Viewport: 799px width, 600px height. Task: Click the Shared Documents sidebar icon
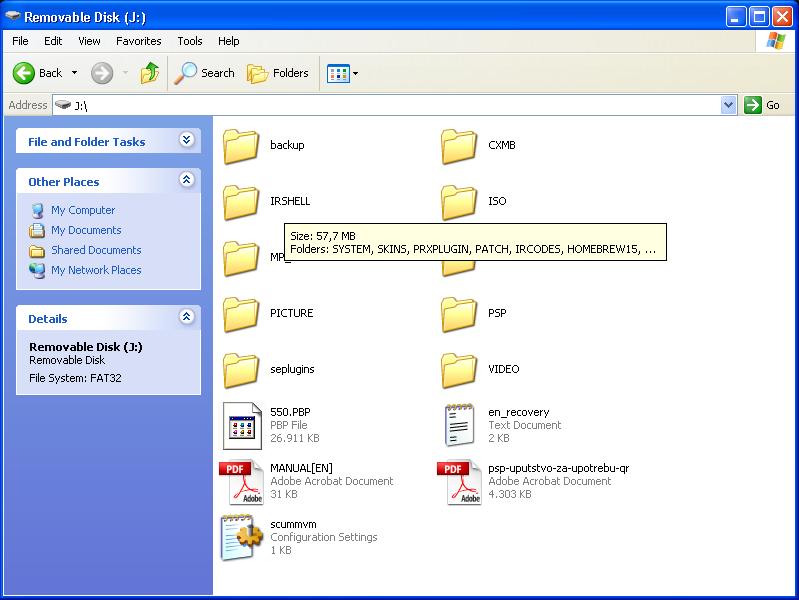(37, 251)
